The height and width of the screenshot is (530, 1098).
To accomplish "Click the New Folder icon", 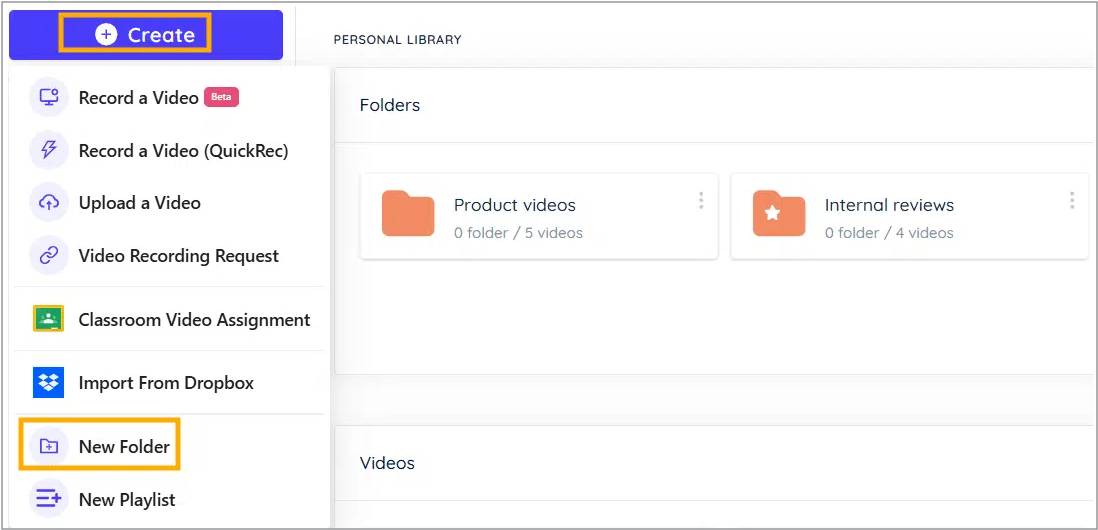I will point(48,446).
